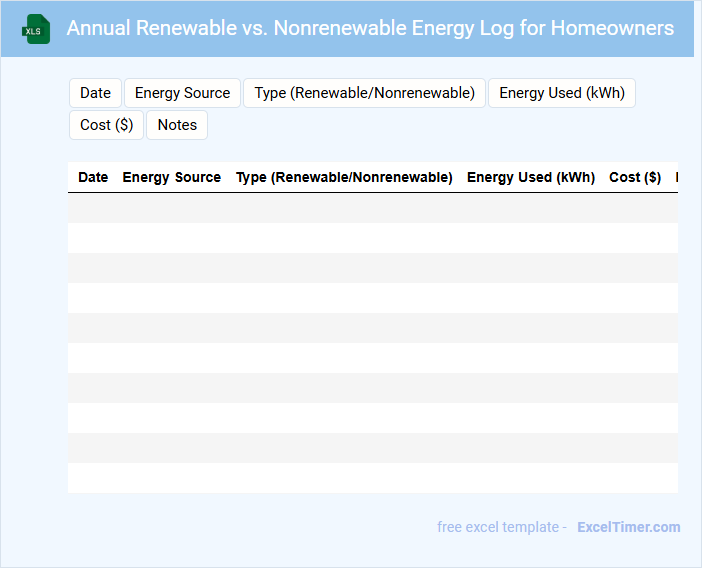The width and height of the screenshot is (702, 568).
Task: Click the Type (Renewable/Nonrenewable) tag button
Action: pyautogui.click(x=364, y=93)
